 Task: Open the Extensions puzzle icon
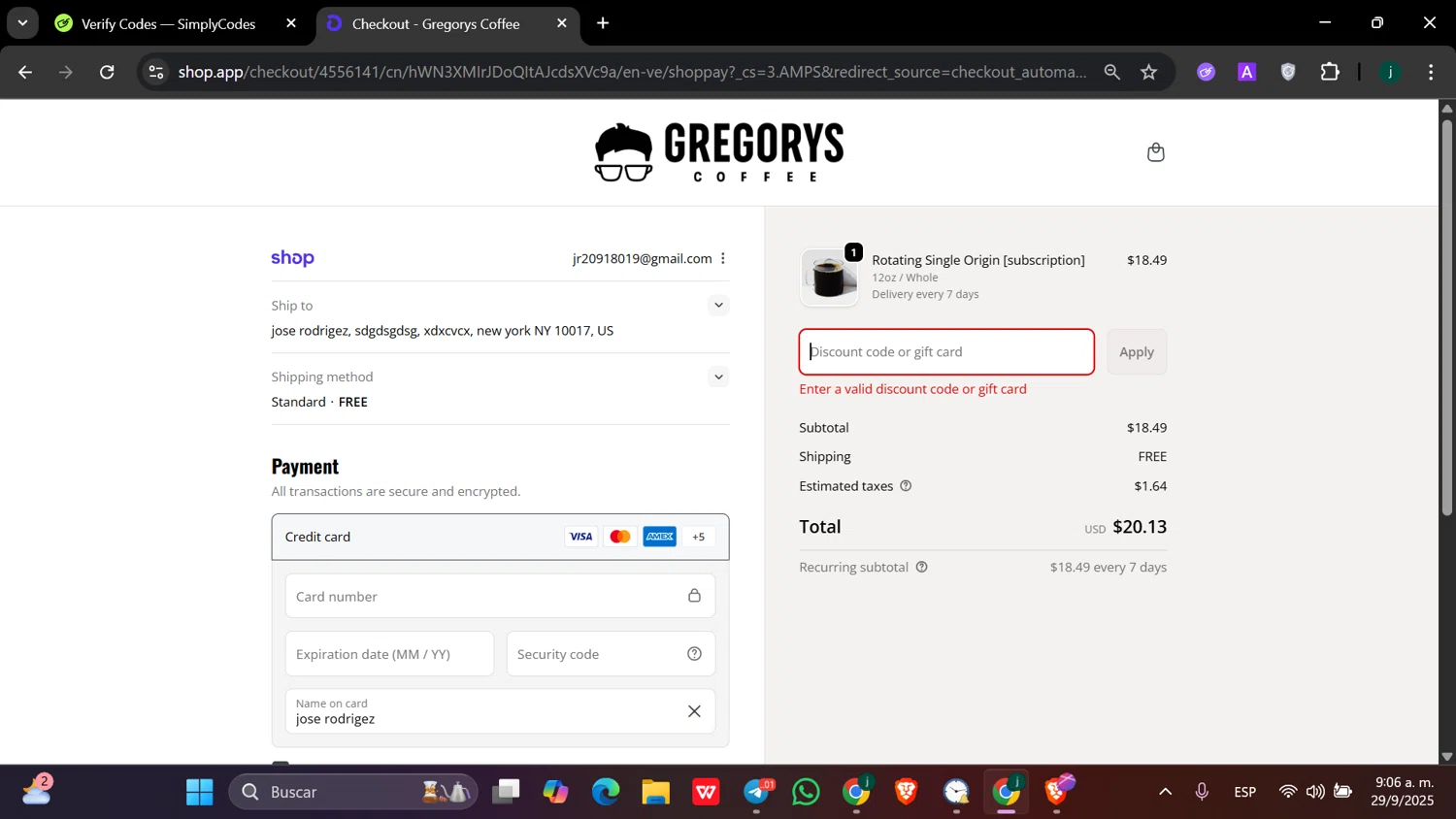1329,72
